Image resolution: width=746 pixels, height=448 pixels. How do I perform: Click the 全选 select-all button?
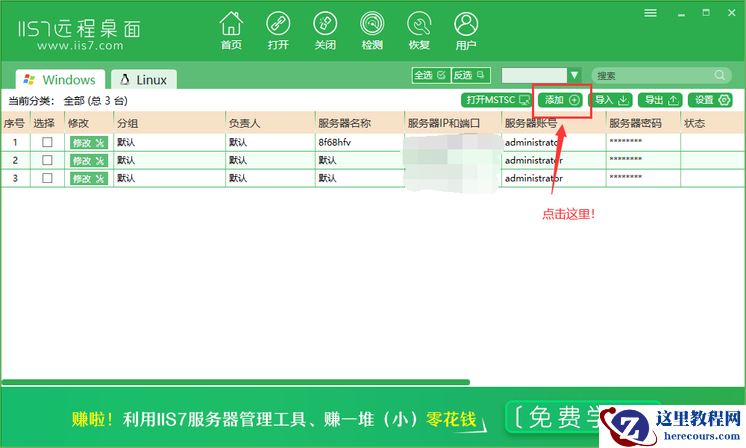click(x=431, y=75)
